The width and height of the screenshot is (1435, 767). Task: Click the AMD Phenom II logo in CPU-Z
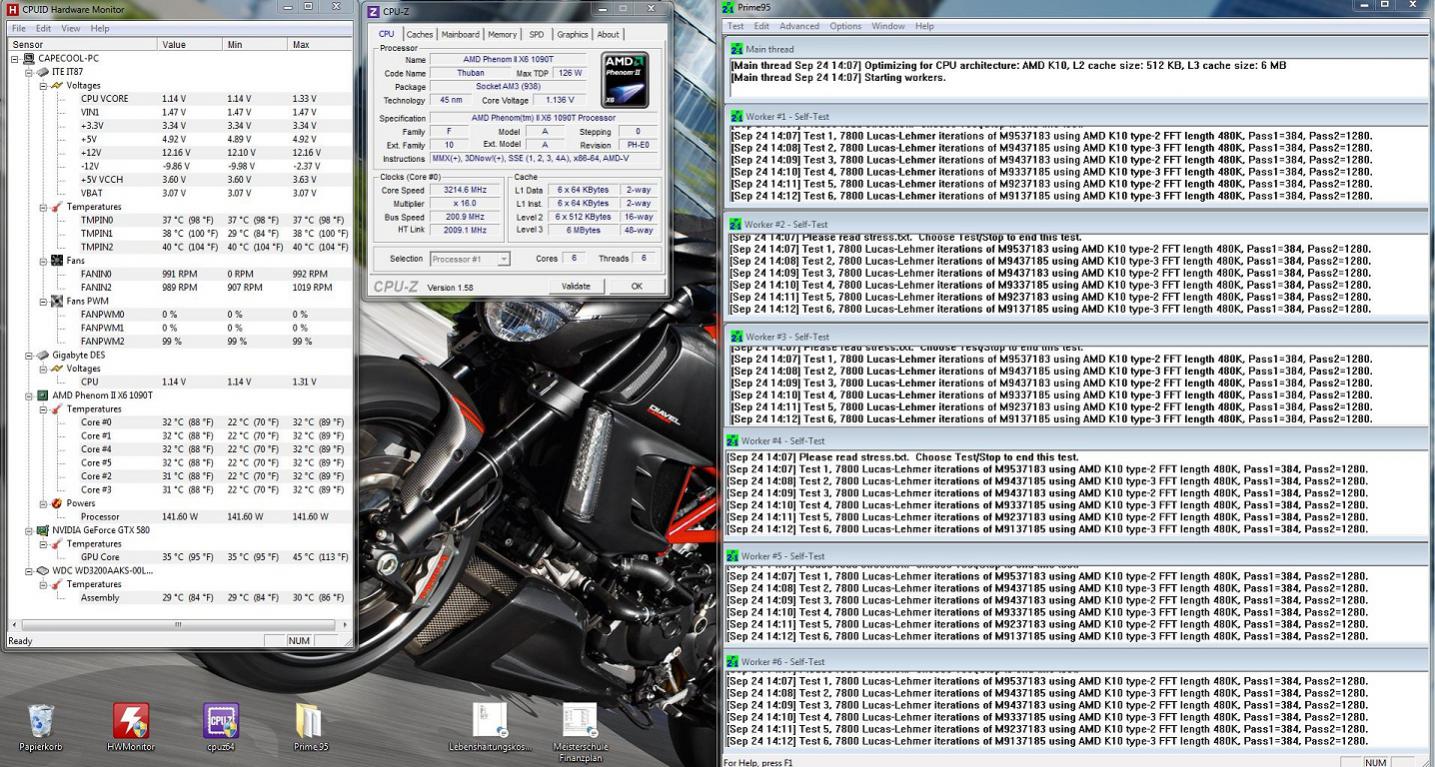coord(626,80)
